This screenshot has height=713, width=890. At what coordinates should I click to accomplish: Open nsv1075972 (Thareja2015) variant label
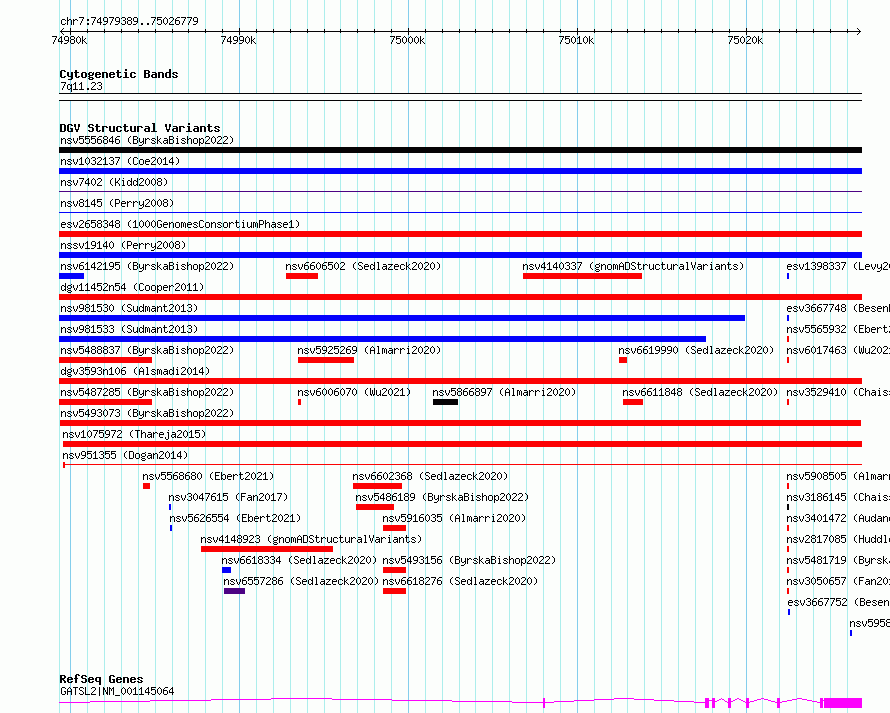[x=134, y=434]
